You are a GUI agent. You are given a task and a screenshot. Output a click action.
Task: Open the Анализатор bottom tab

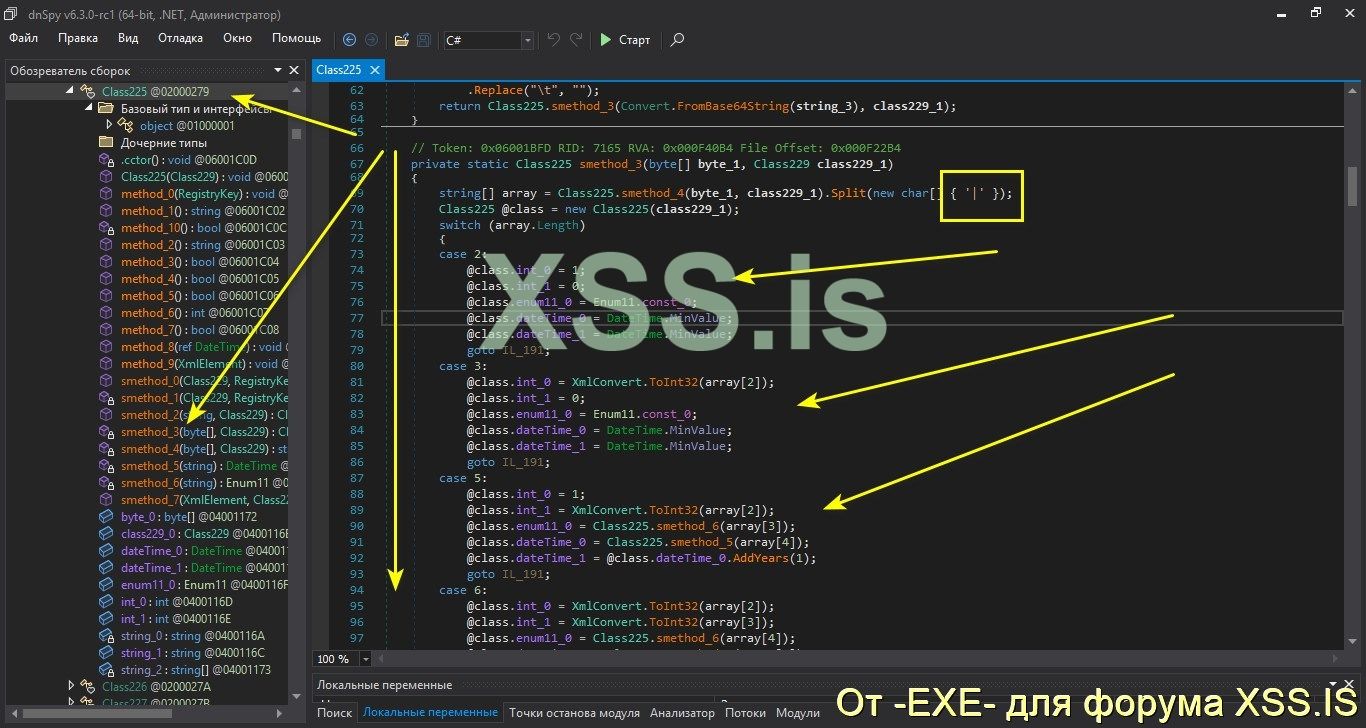682,713
